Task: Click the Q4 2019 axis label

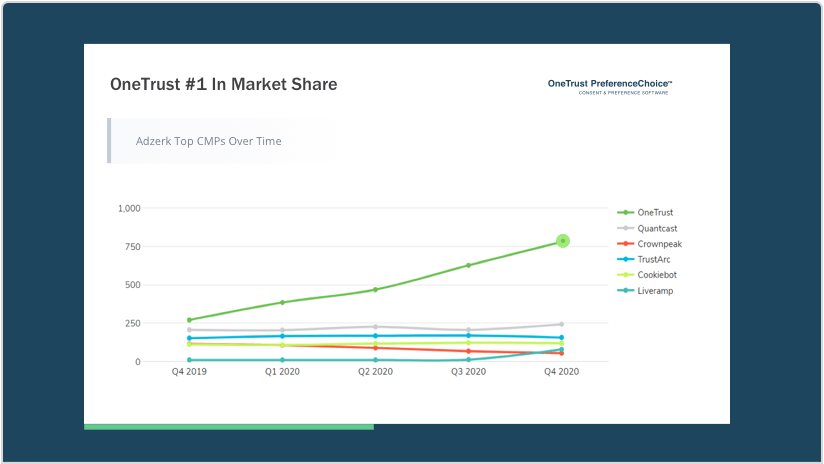Action: click(x=189, y=372)
